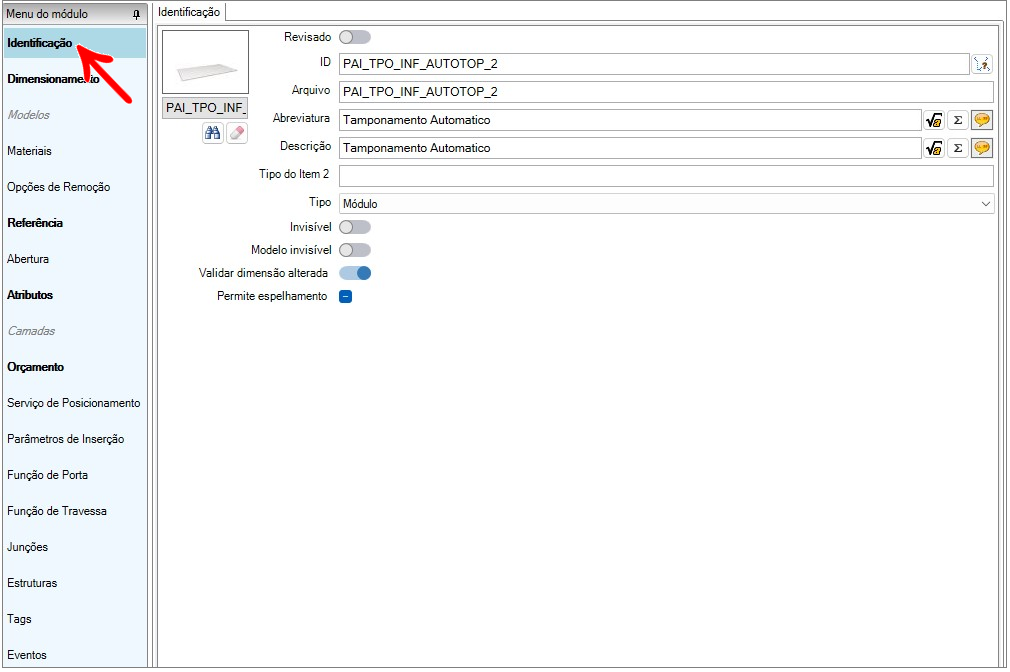This screenshot has height=672, width=1010.
Task: Click sigma icon in Descrição row
Action: [958, 148]
